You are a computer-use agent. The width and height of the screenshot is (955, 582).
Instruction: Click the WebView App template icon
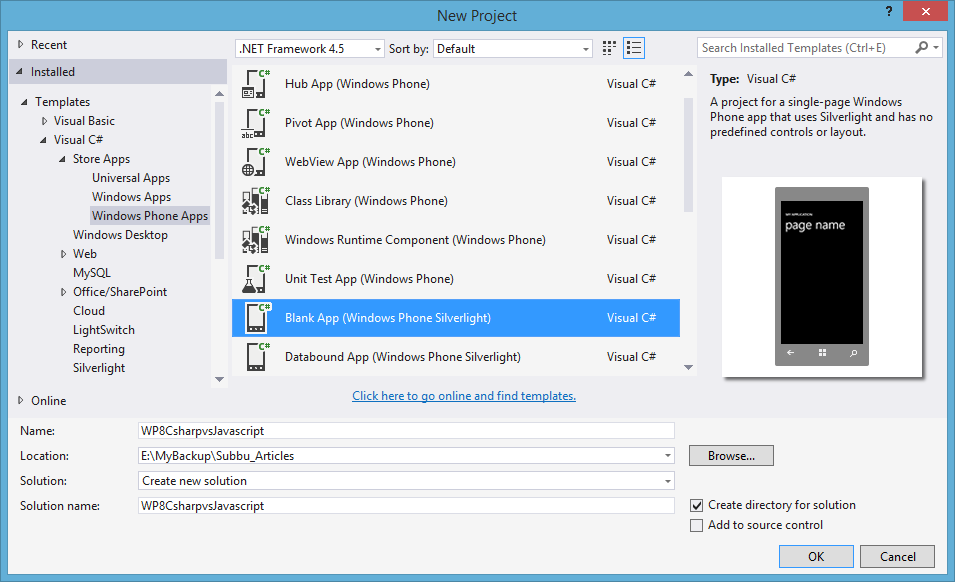255,161
